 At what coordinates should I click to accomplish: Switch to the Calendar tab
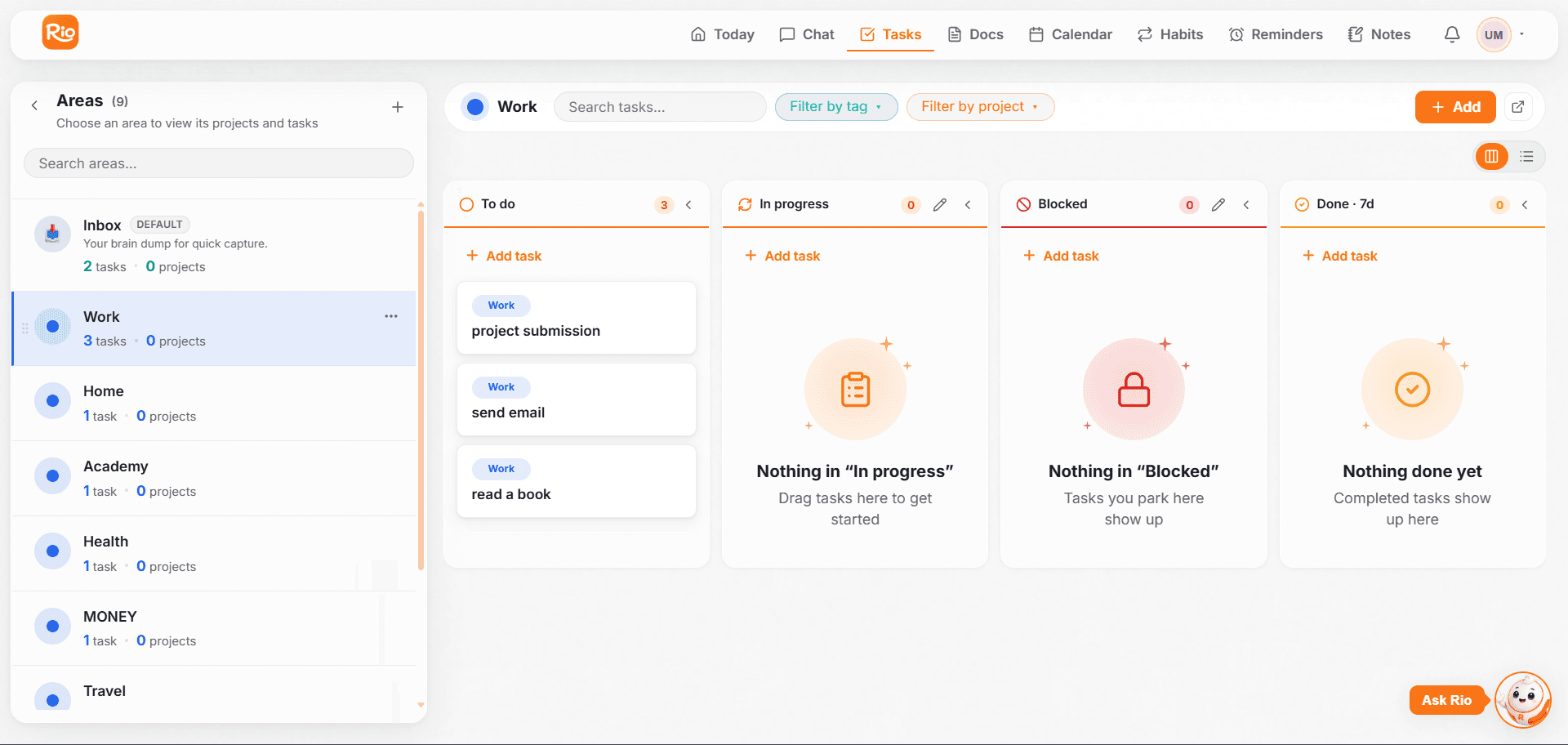coord(1071,34)
